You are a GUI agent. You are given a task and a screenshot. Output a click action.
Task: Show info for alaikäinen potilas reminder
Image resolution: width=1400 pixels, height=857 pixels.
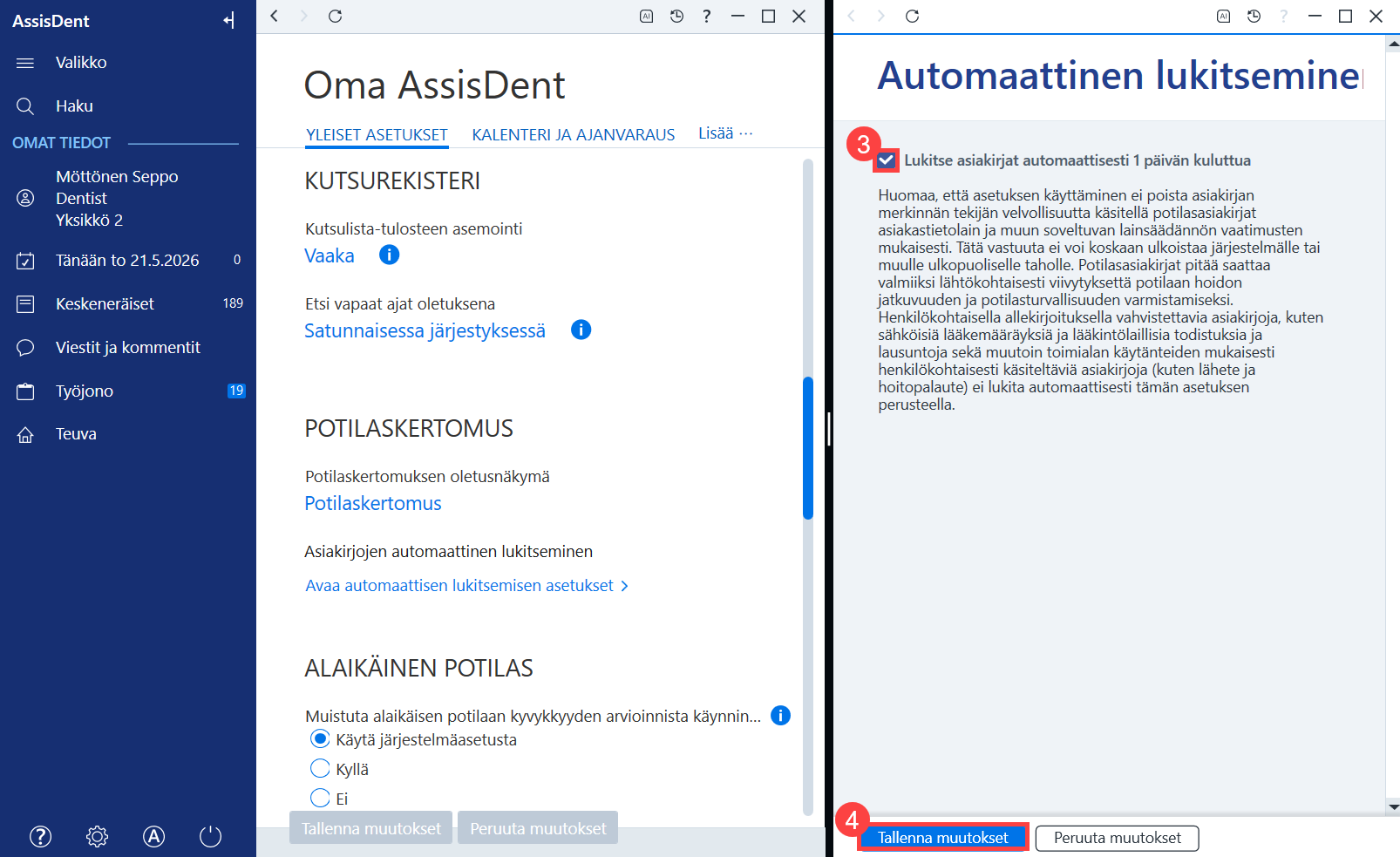[780, 716]
